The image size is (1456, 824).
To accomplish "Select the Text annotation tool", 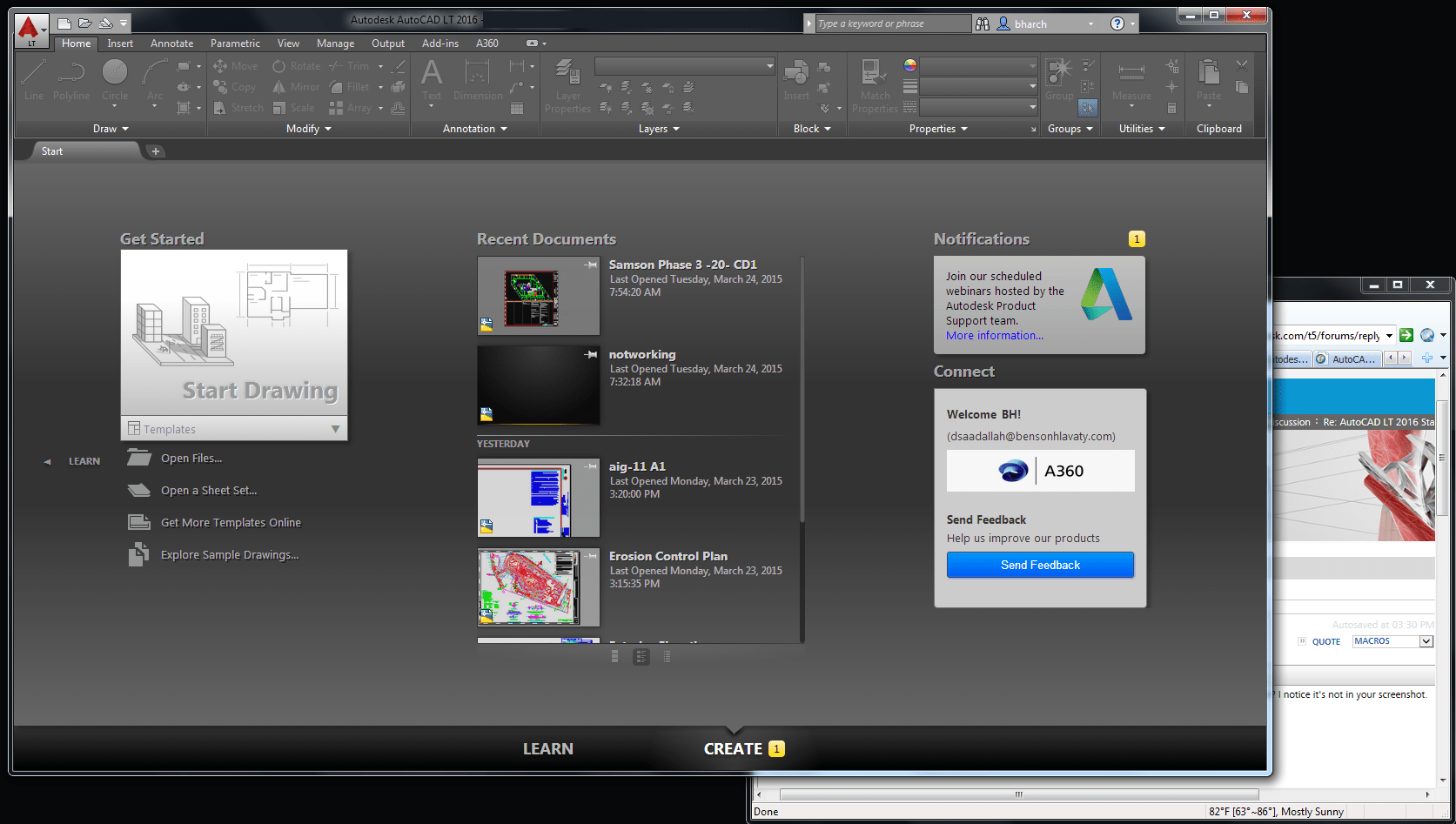I will 432,80.
